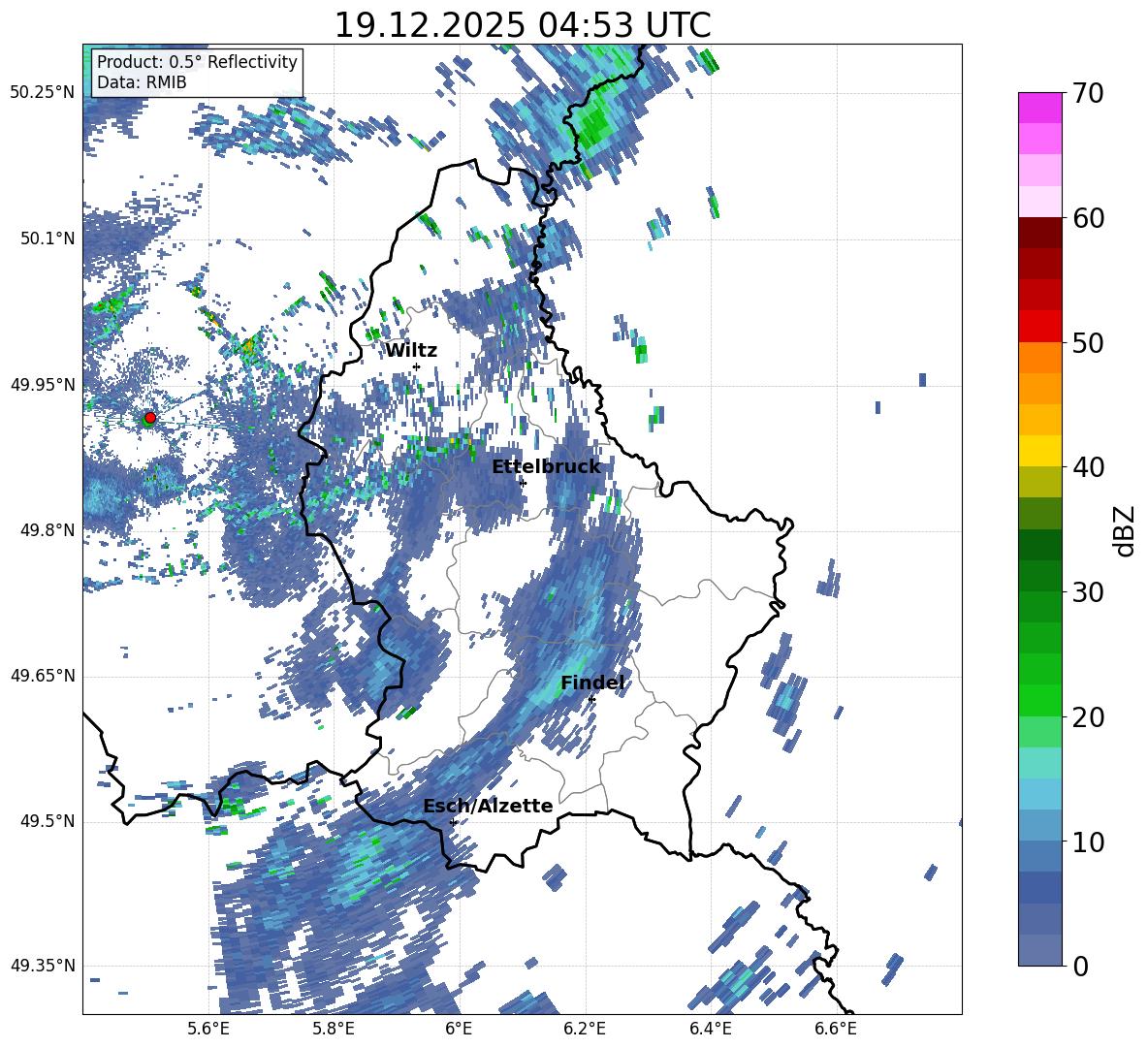Click the 49.95°N latitude tick label

(43, 385)
